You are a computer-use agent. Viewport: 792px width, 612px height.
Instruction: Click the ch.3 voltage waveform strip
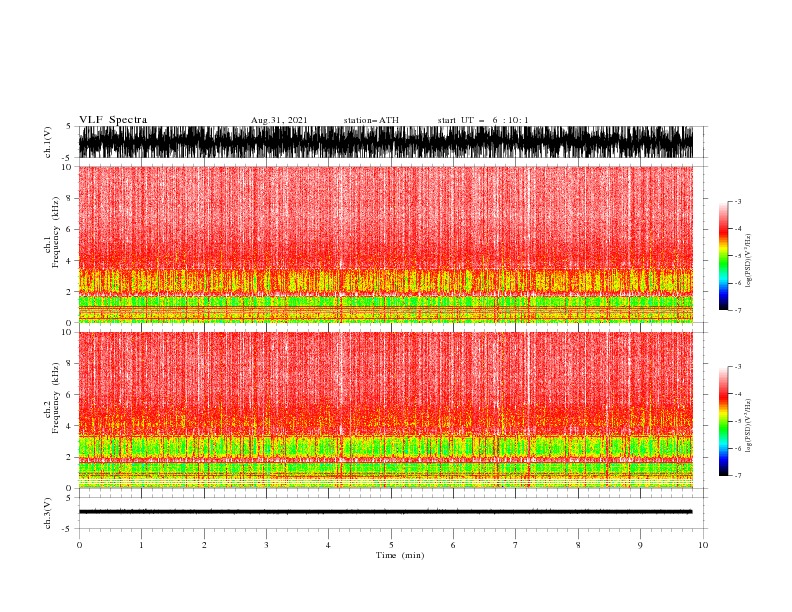tap(386, 512)
